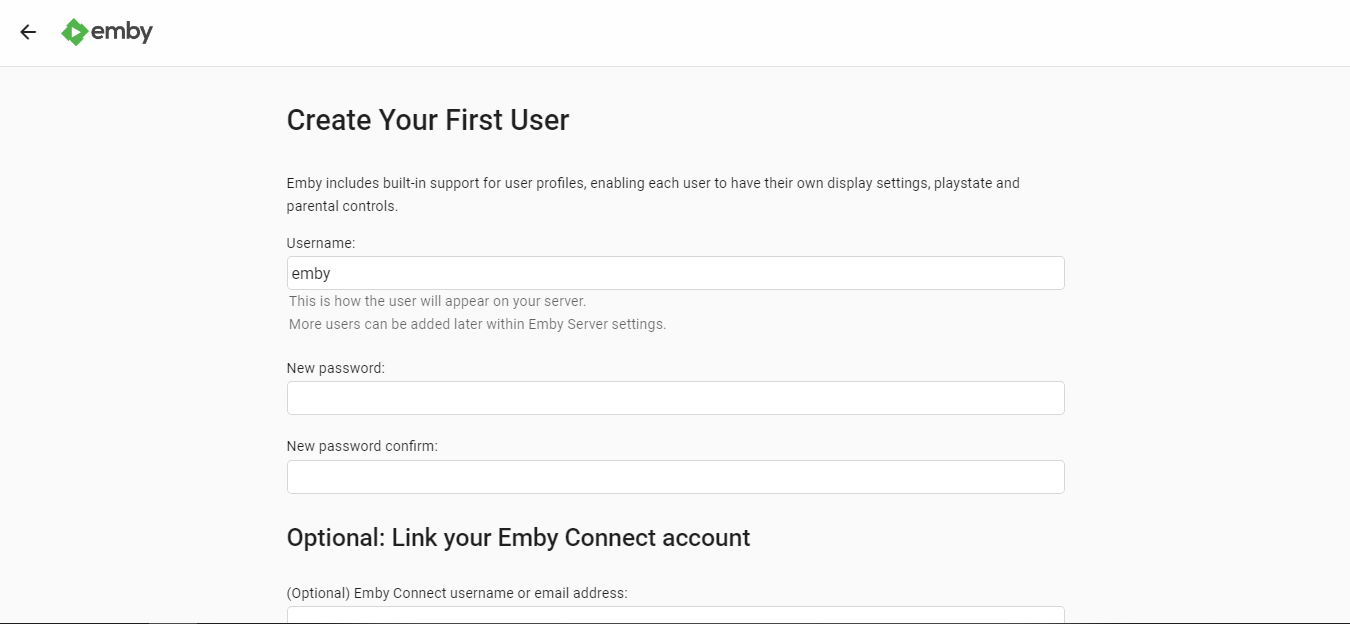The width and height of the screenshot is (1350, 624).
Task: Click 'Optional: Link your Emby Connect account' heading
Action: click(518, 538)
